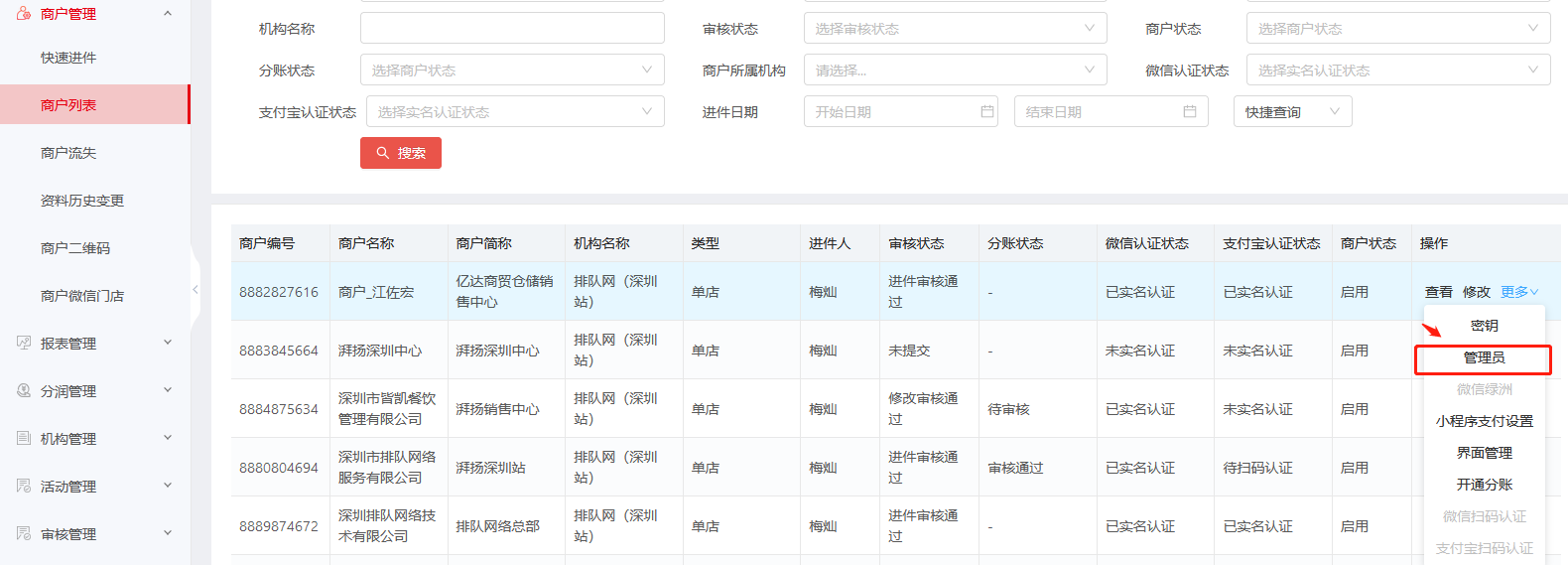Click the 微信认证状态 column header
Viewport: 1568px width, 565px height.
1147,243
